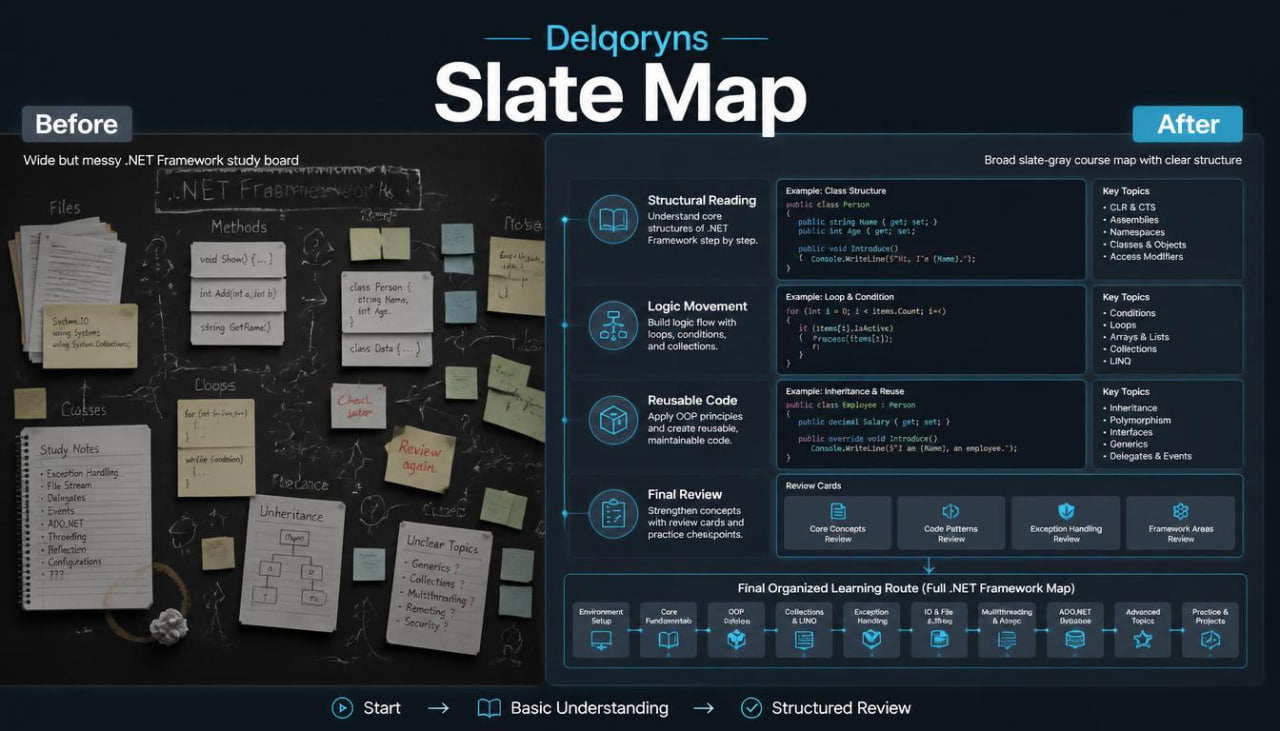Open the ADO.NET database cylinder icon
The image size is (1280, 731).
click(x=1075, y=641)
